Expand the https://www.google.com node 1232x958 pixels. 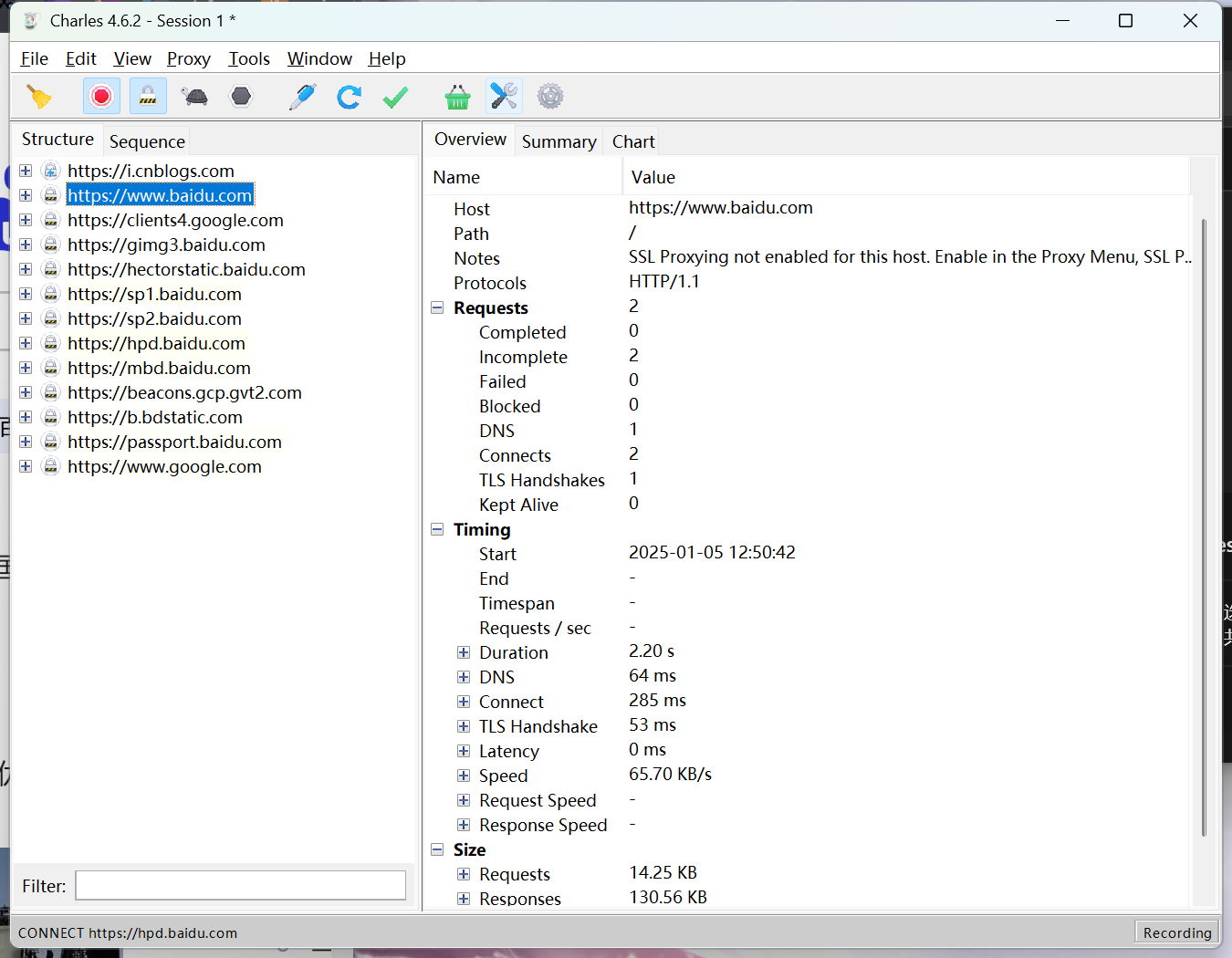(x=26, y=466)
